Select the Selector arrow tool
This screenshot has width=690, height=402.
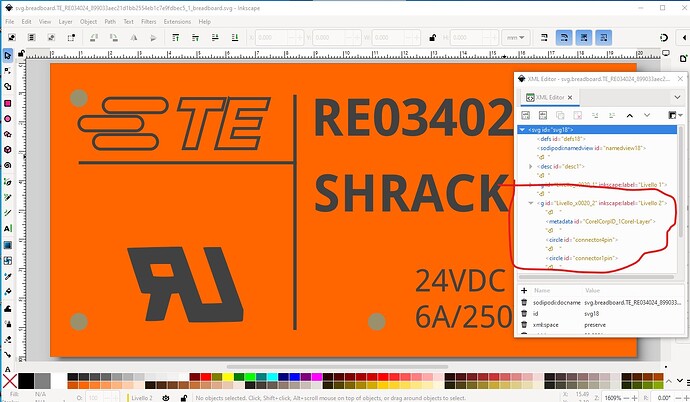pos(7,55)
